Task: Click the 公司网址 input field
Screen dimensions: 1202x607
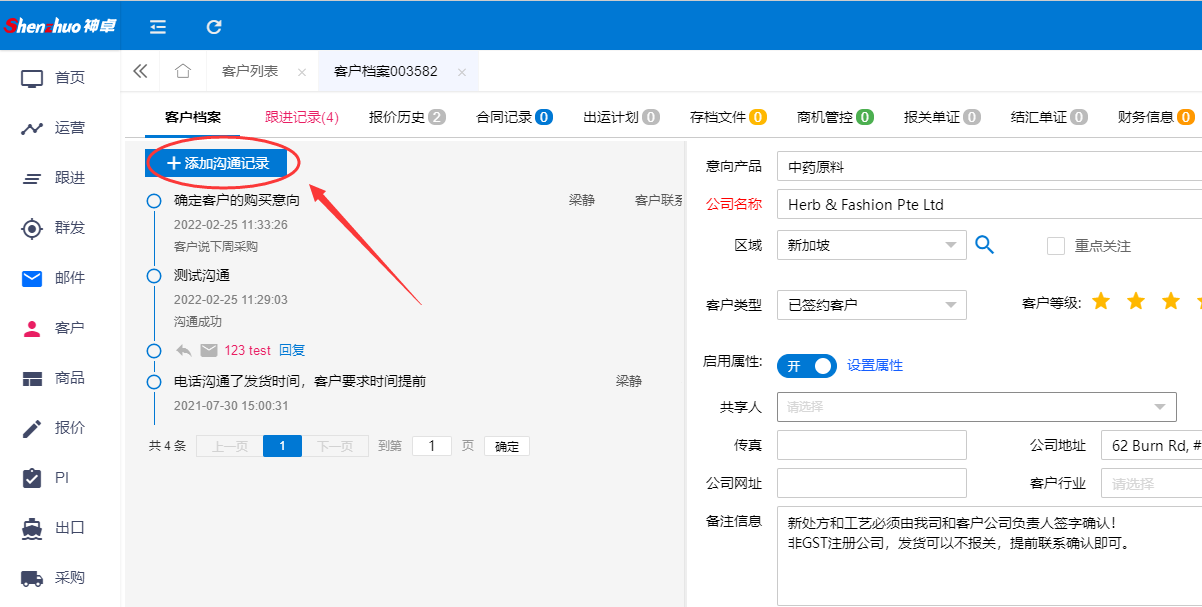Action: coord(871,483)
